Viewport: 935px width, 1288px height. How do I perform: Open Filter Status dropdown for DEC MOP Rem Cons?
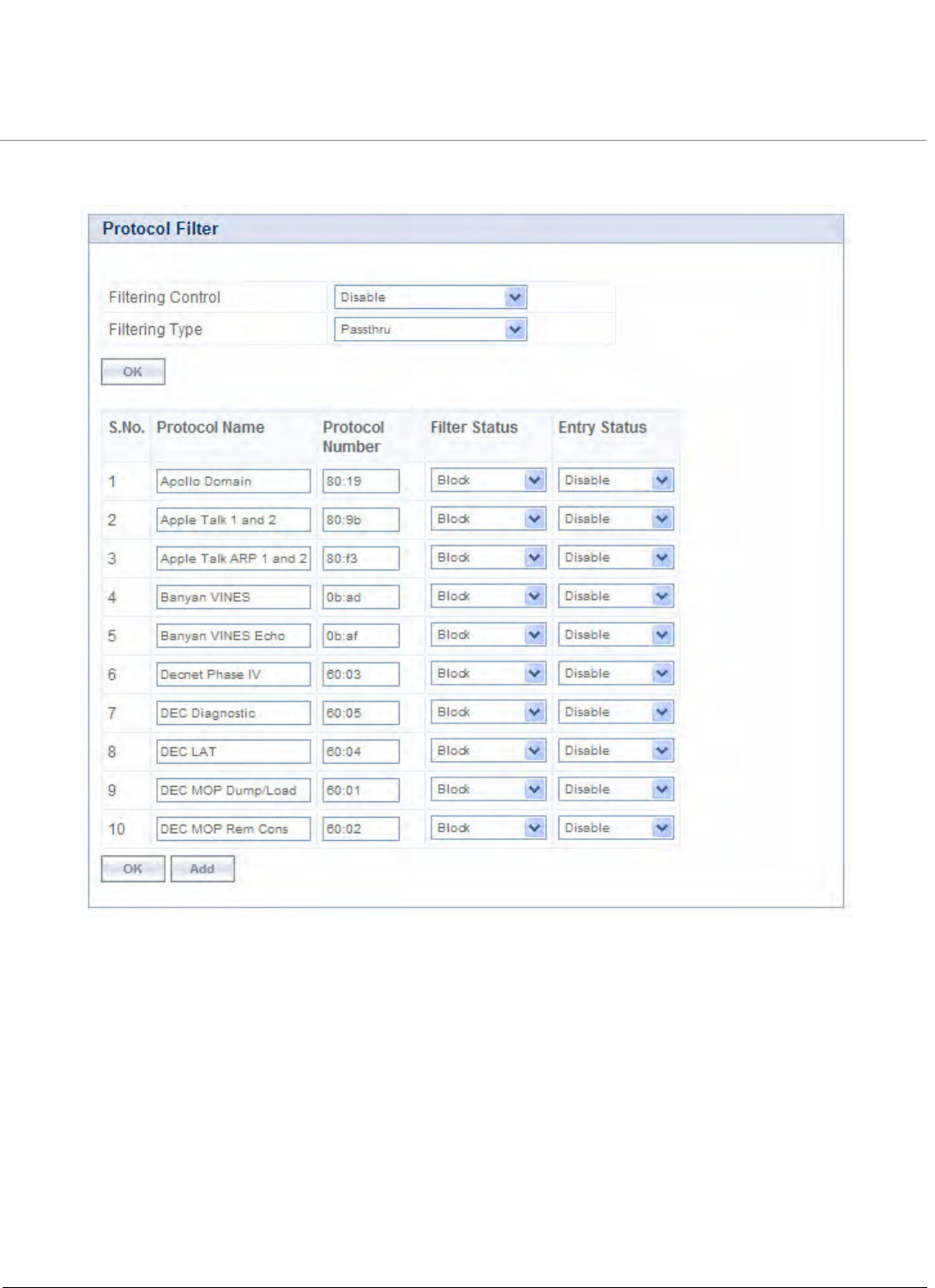[x=488, y=828]
